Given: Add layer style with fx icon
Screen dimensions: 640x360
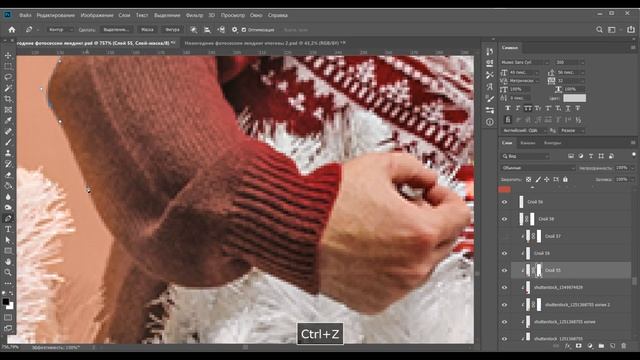Looking at the screenshot, I should [567, 346].
